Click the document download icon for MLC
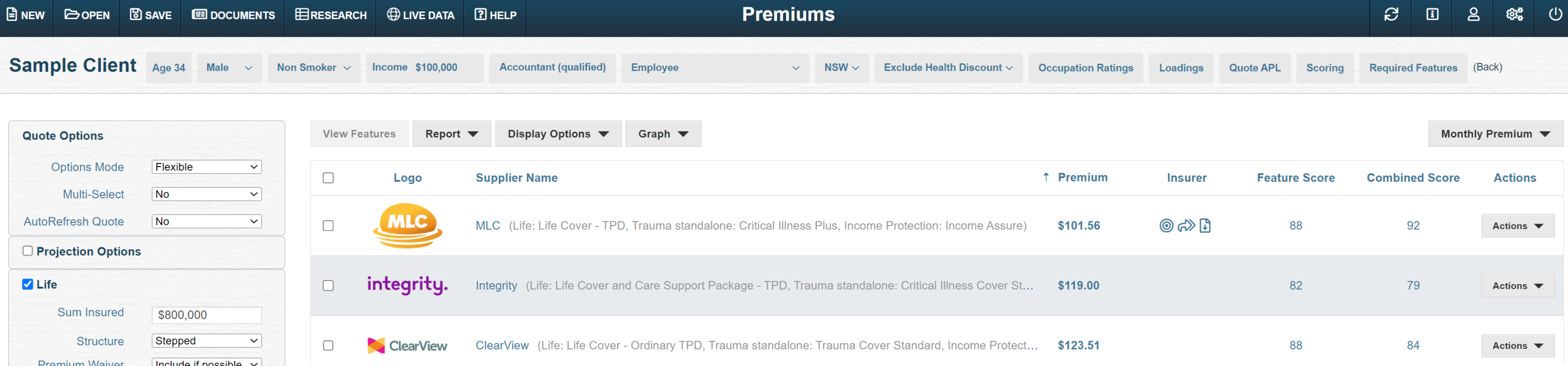Screen dimensions: 1568x366 (x=1206, y=226)
